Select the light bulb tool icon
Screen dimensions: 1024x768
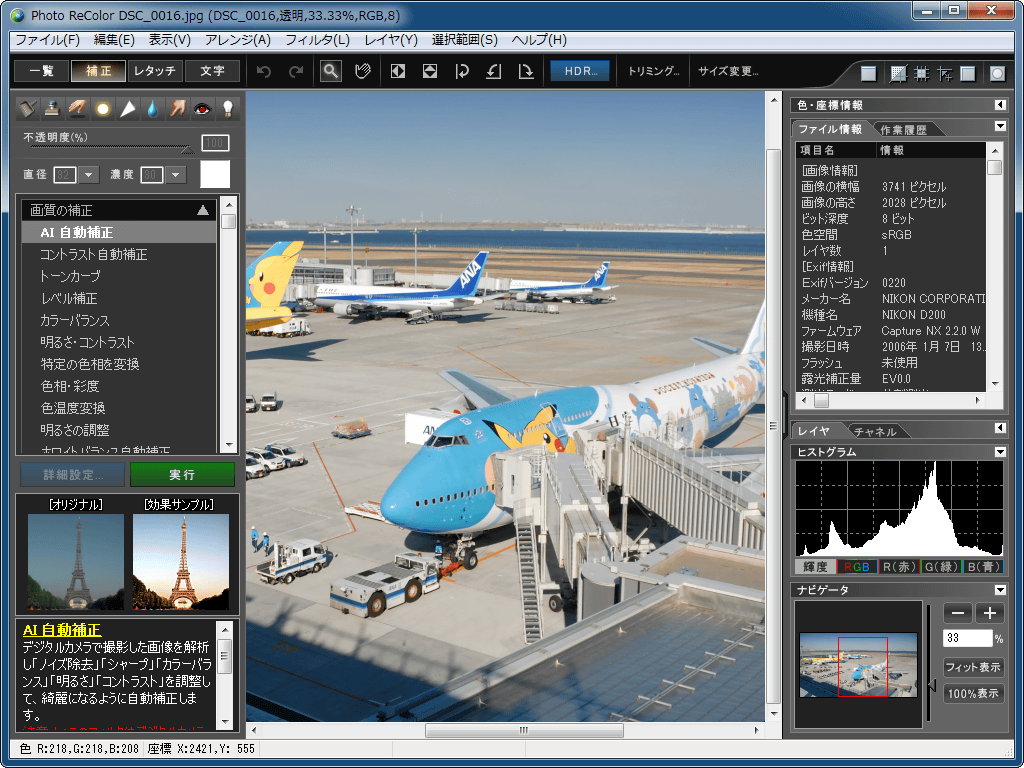click(x=227, y=108)
